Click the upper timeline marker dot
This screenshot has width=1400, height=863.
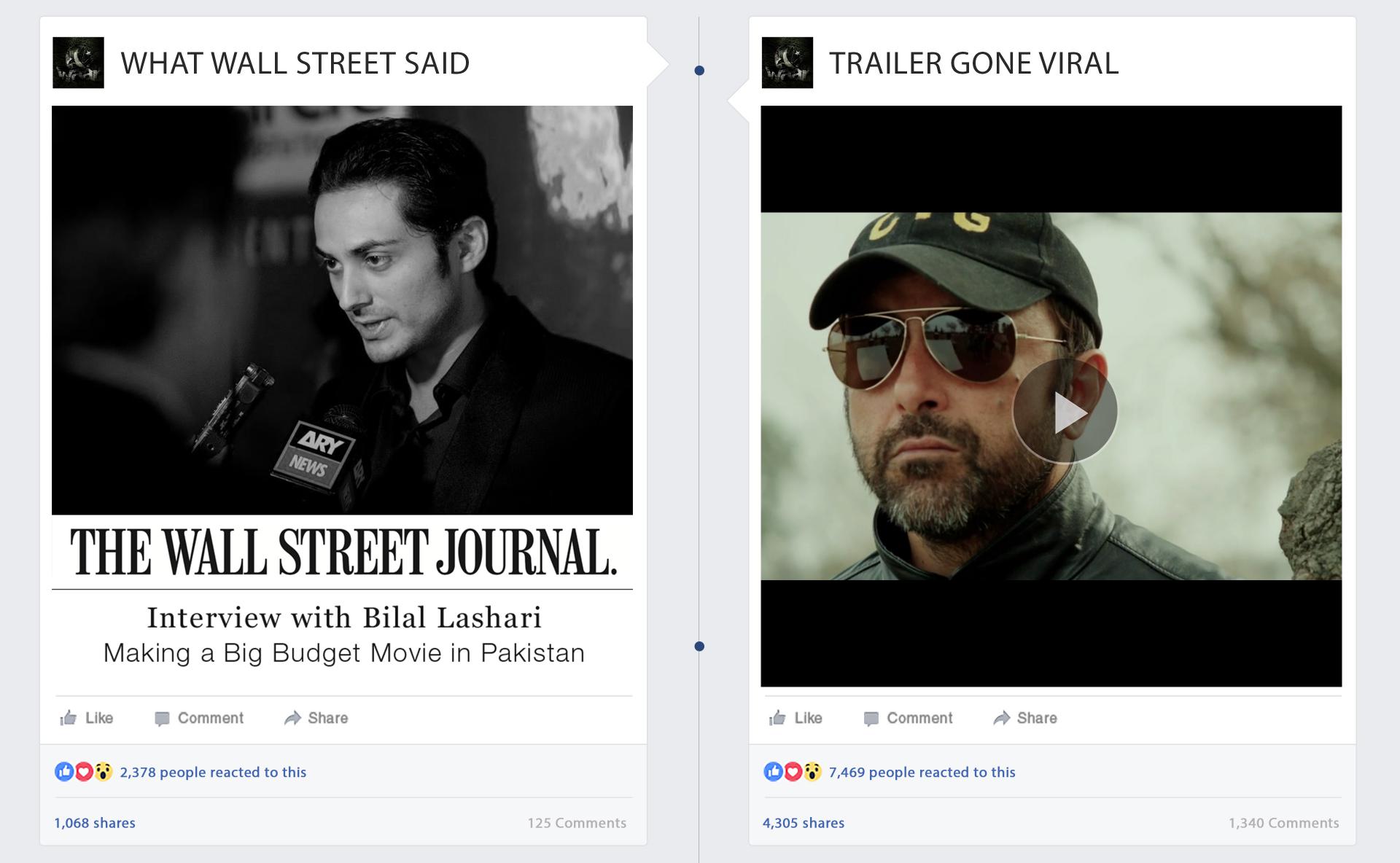point(699,71)
